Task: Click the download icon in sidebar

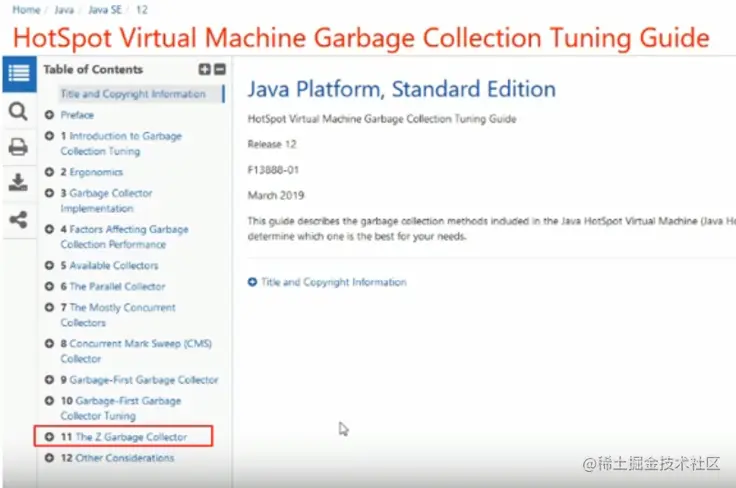Action: [x=18, y=182]
